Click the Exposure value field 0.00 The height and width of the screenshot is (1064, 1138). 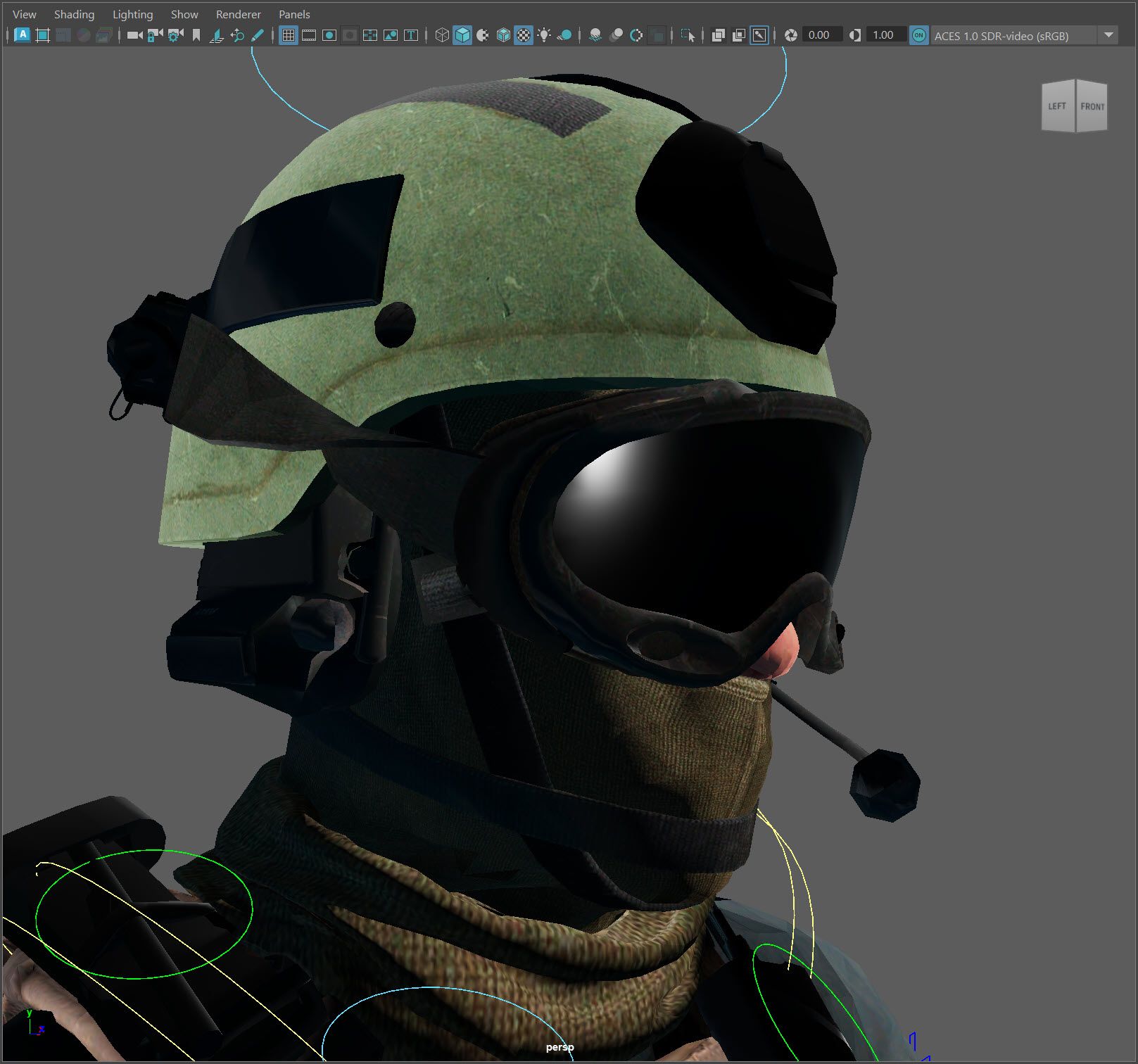(x=822, y=34)
